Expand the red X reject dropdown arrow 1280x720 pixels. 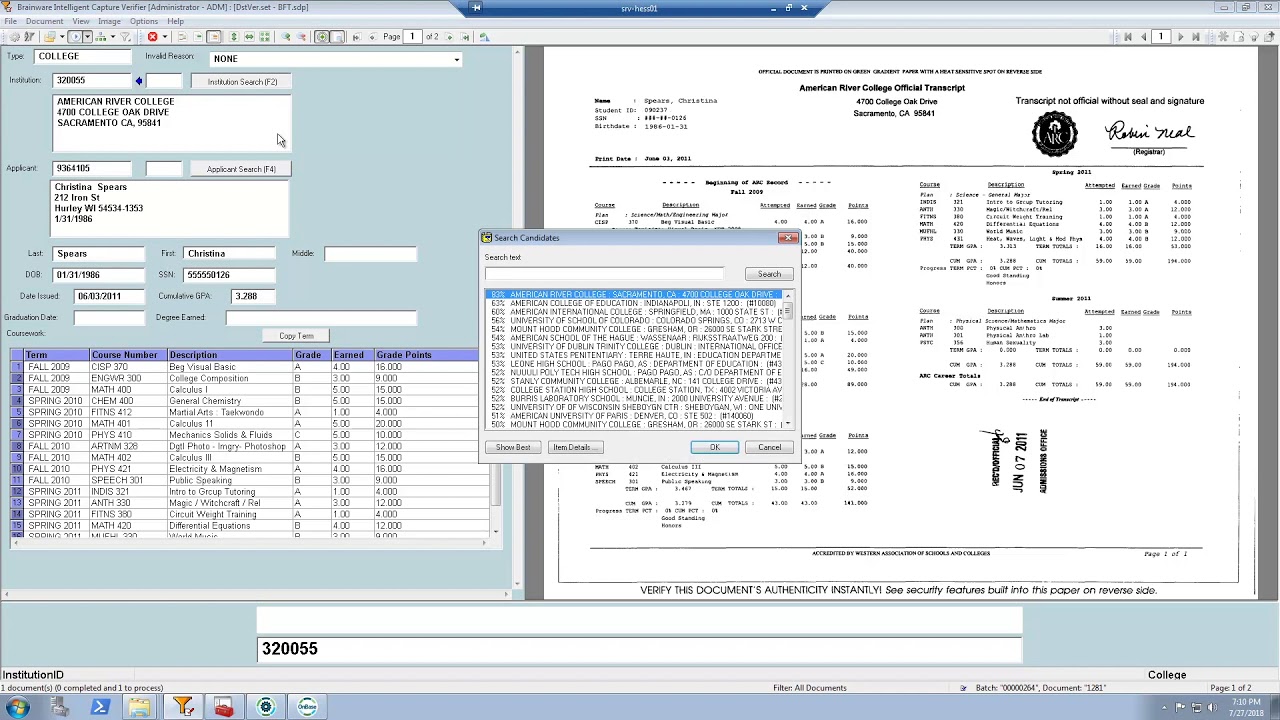tap(165, 37)
